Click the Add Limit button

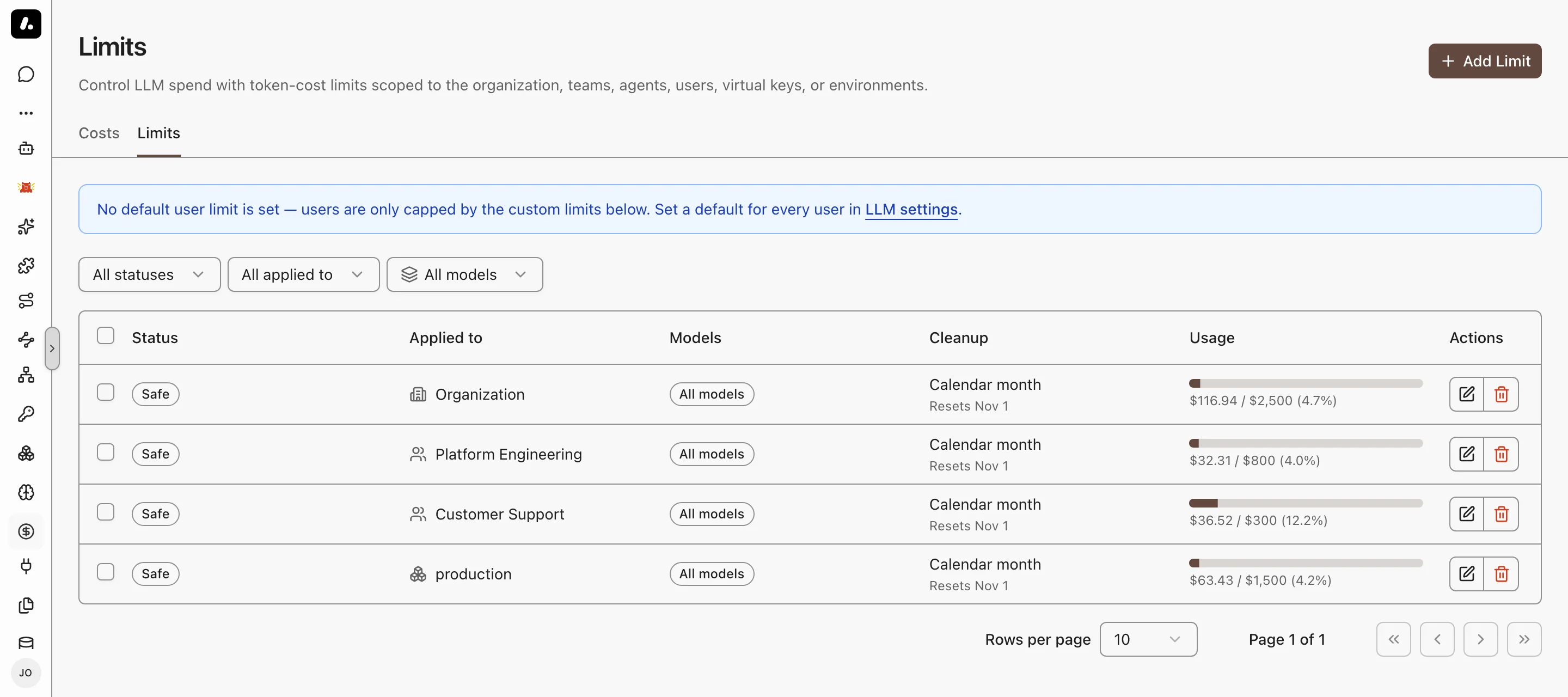[1485, 61]
